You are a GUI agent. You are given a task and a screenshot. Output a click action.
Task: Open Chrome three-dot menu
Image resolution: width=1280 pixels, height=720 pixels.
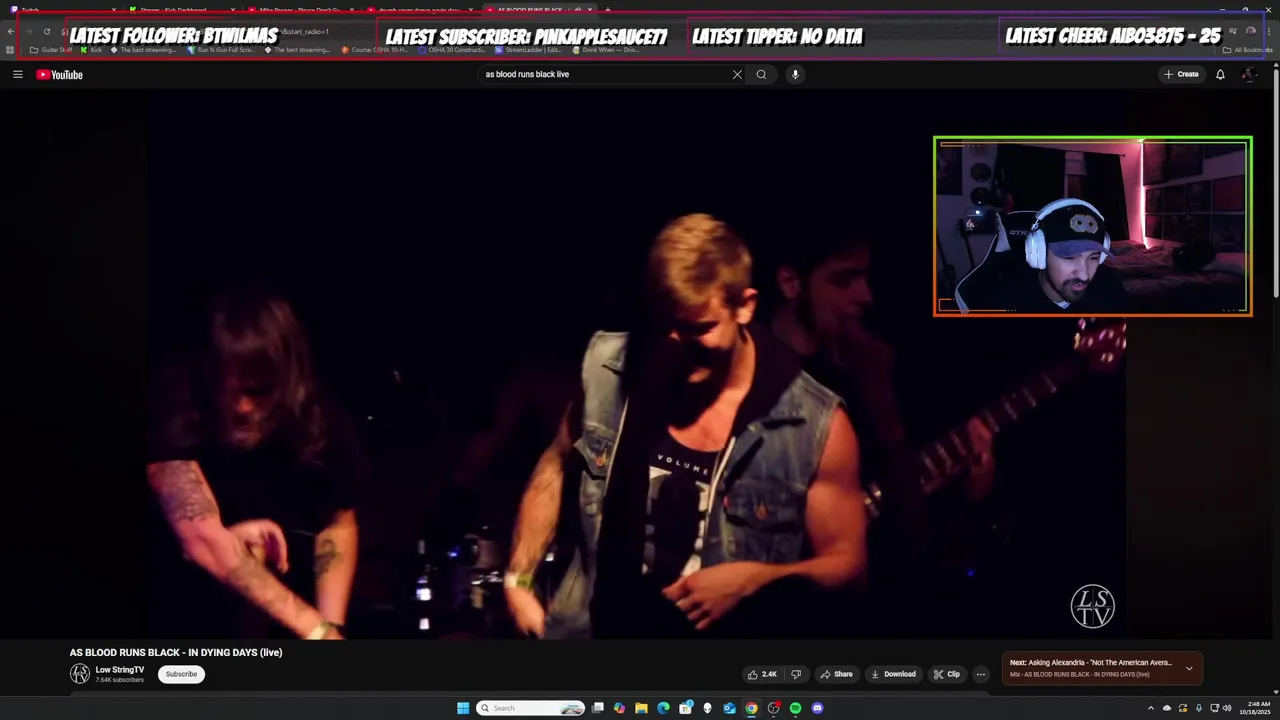pyautogui.click(x=1268, y=31)
